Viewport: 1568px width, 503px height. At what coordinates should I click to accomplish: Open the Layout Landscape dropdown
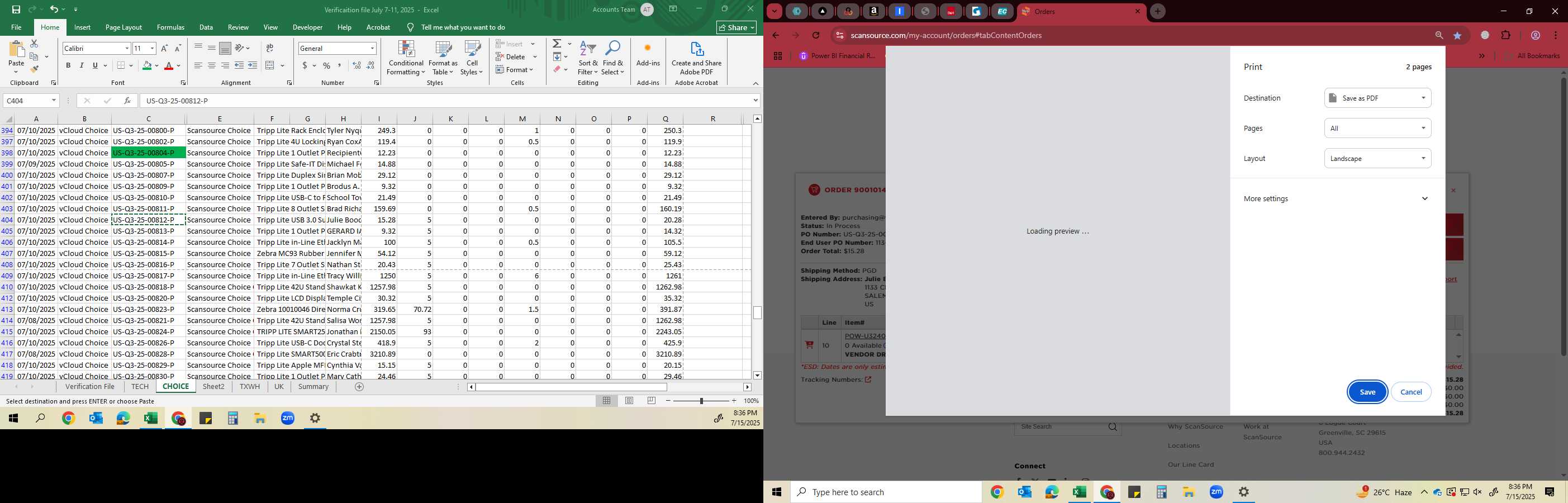point(1377,158)
